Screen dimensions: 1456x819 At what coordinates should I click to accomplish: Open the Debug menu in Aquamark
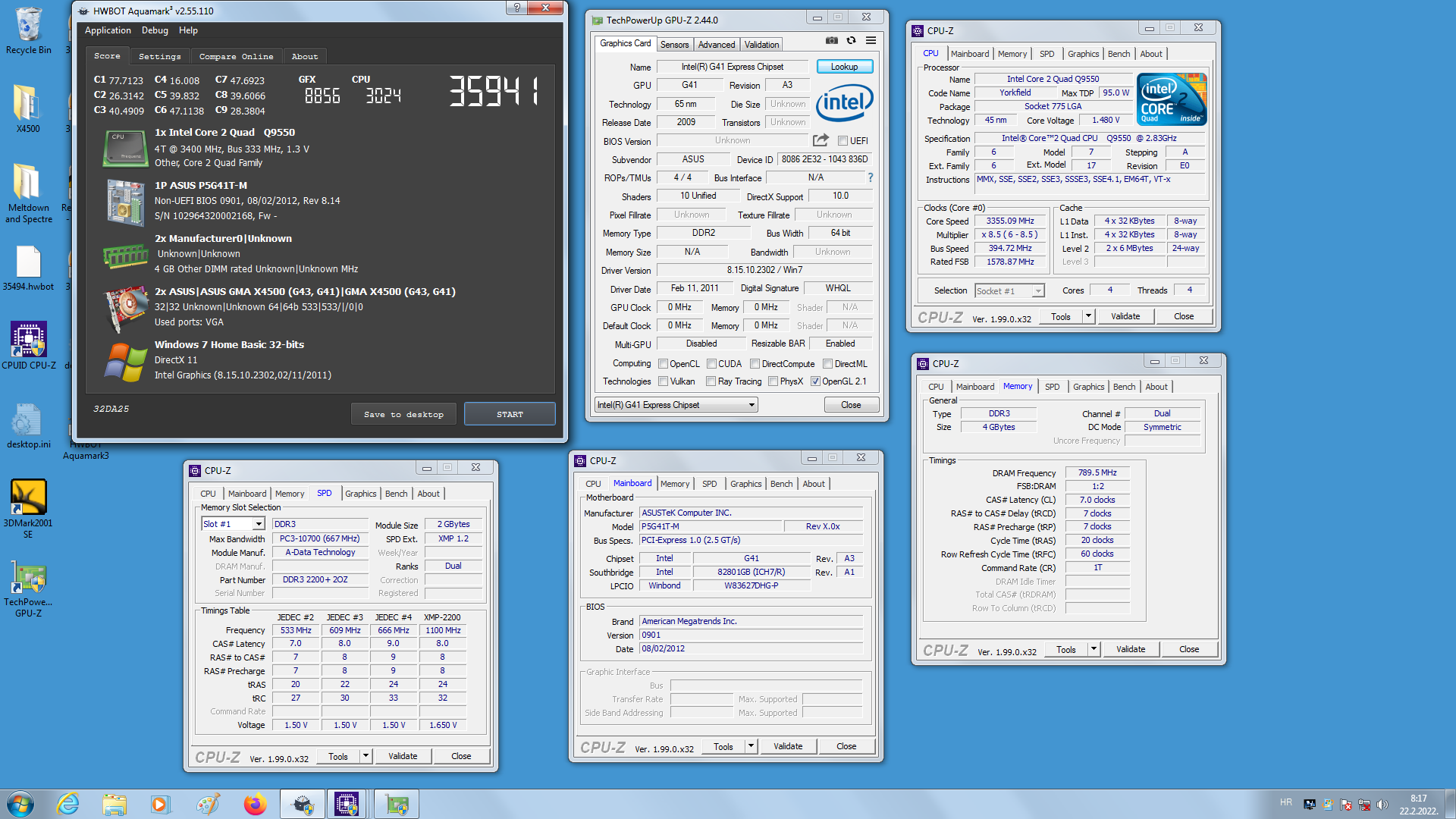(155, 30)
